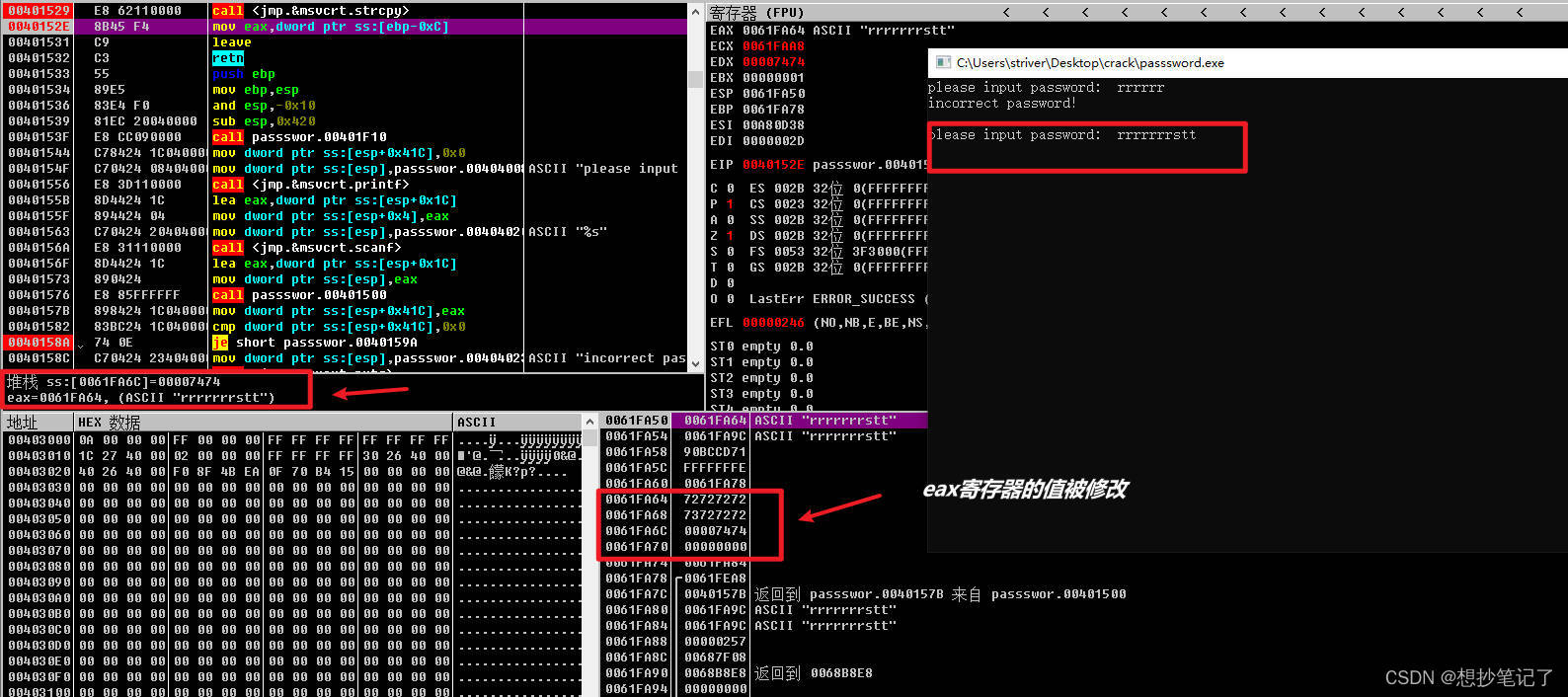Select the call passwor.00401500 line at 00401576
1568x697 pixels.
(346, 295)
